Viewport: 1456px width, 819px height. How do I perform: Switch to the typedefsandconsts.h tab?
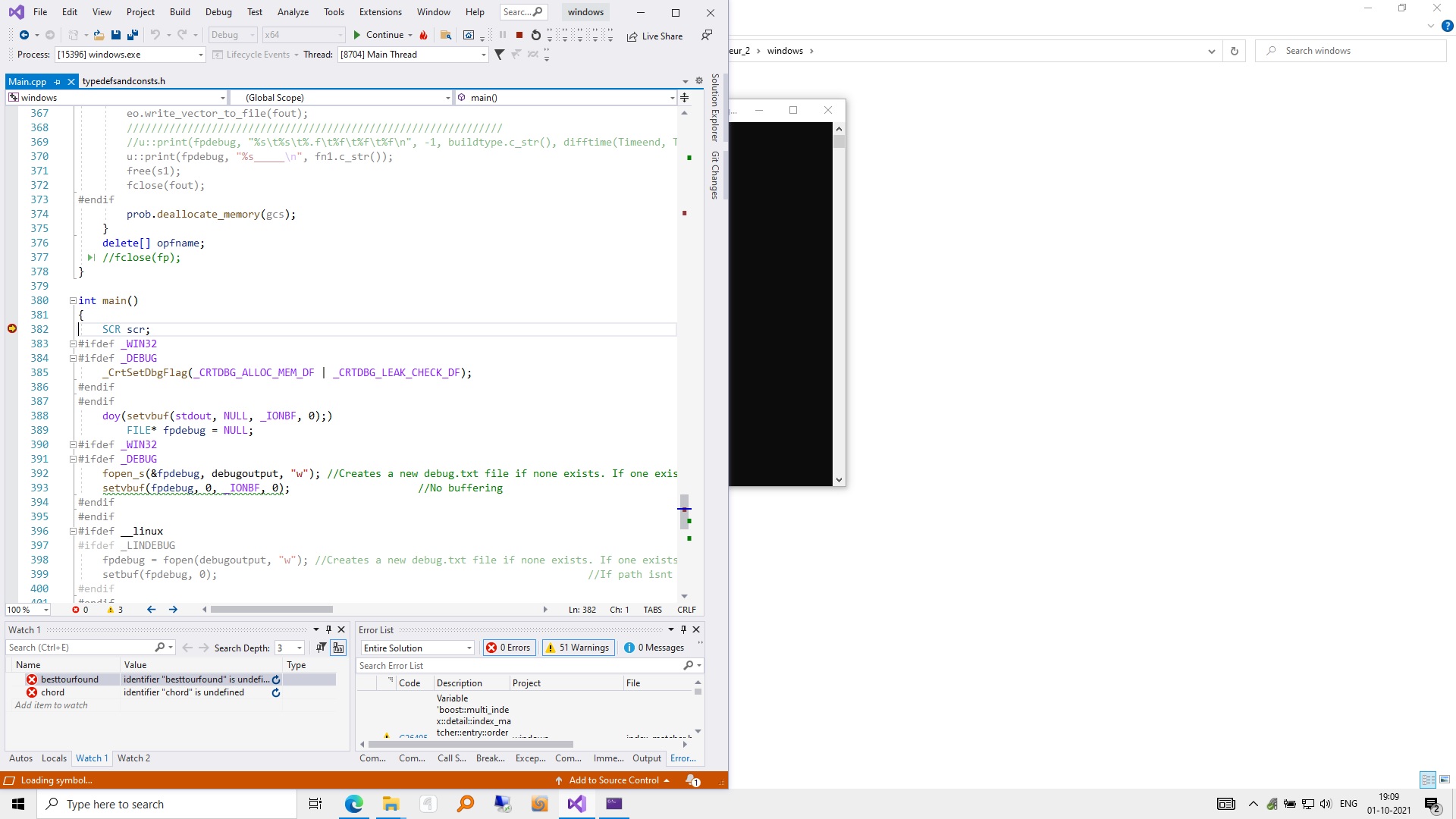[124, 81]
